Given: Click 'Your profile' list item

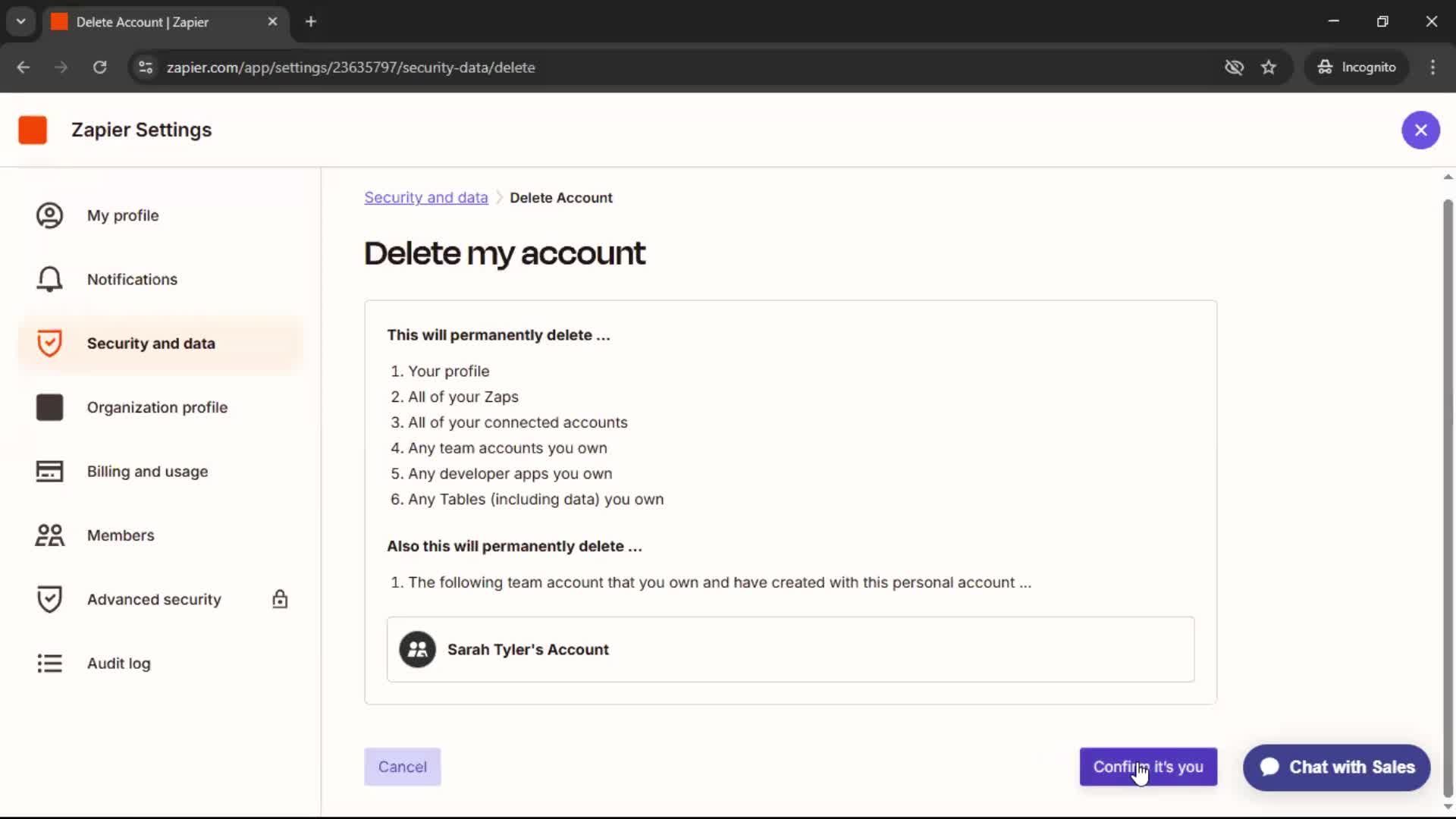Looking at the screenshot, I should [x=449, y=371].
